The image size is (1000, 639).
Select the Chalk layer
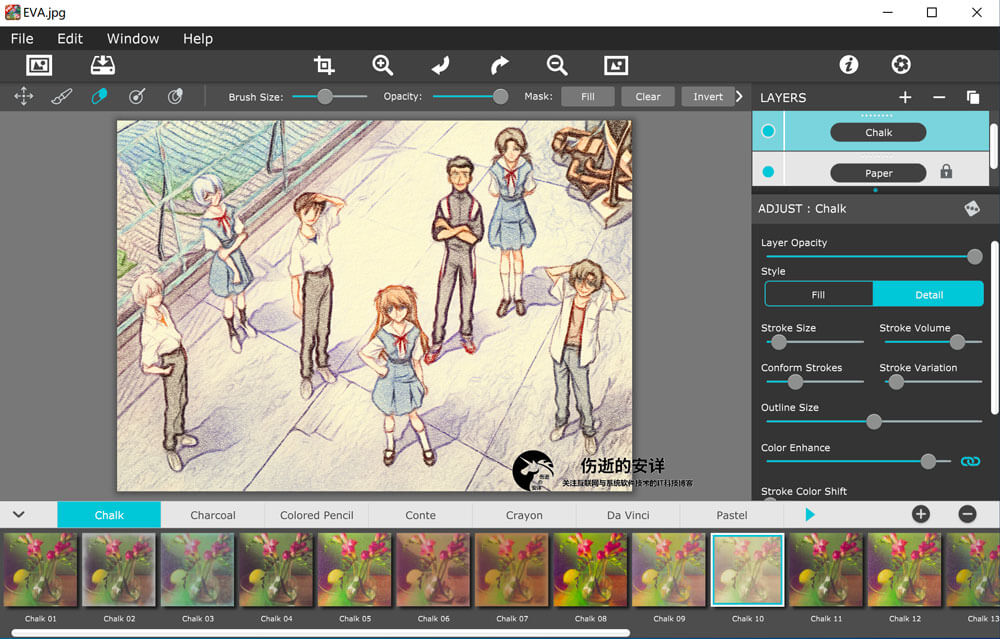(x=878, y=132)
